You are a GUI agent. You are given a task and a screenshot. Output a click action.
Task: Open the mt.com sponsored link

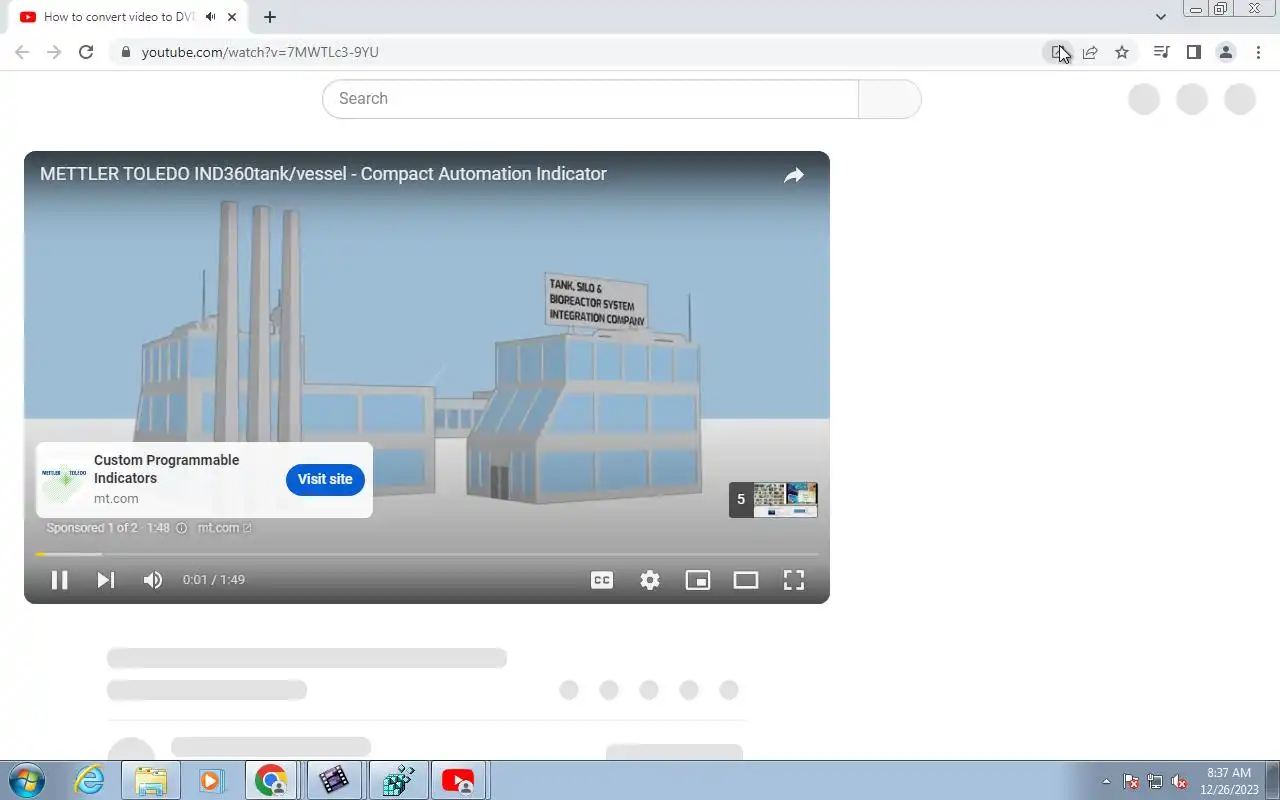pos(225,528)
